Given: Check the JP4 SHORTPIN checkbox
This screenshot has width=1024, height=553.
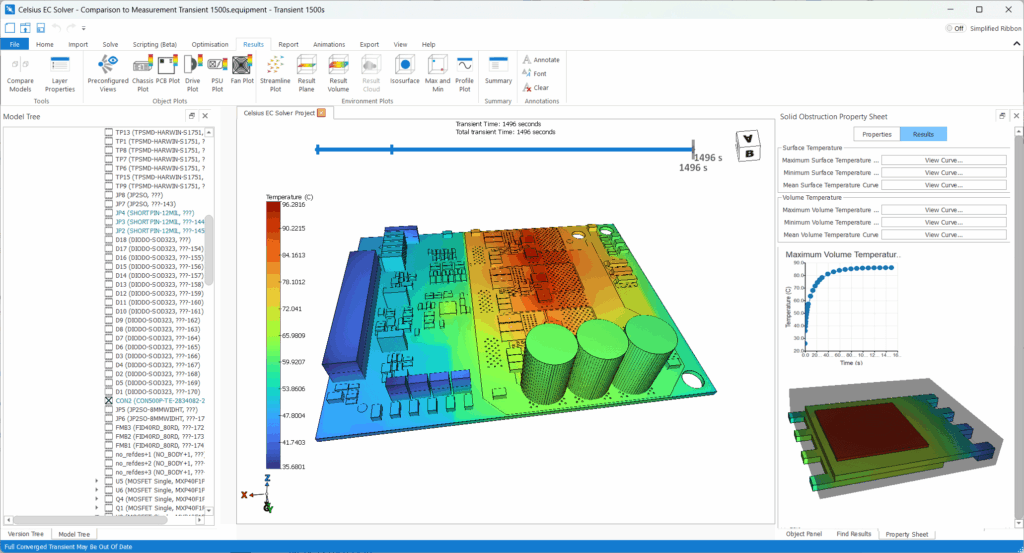Looking at the screenshot, I should pyautogui.click(x=109, y=213).
